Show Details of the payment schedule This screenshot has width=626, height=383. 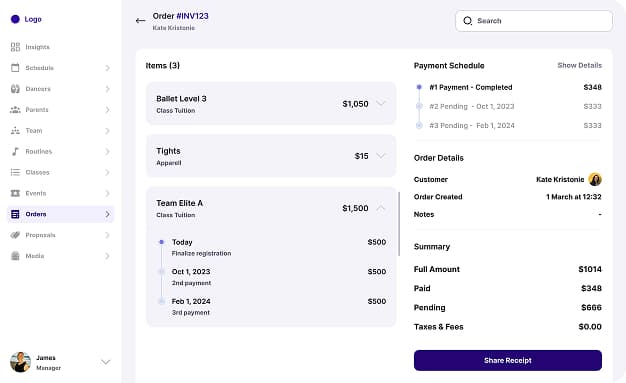tap(579, 65)
